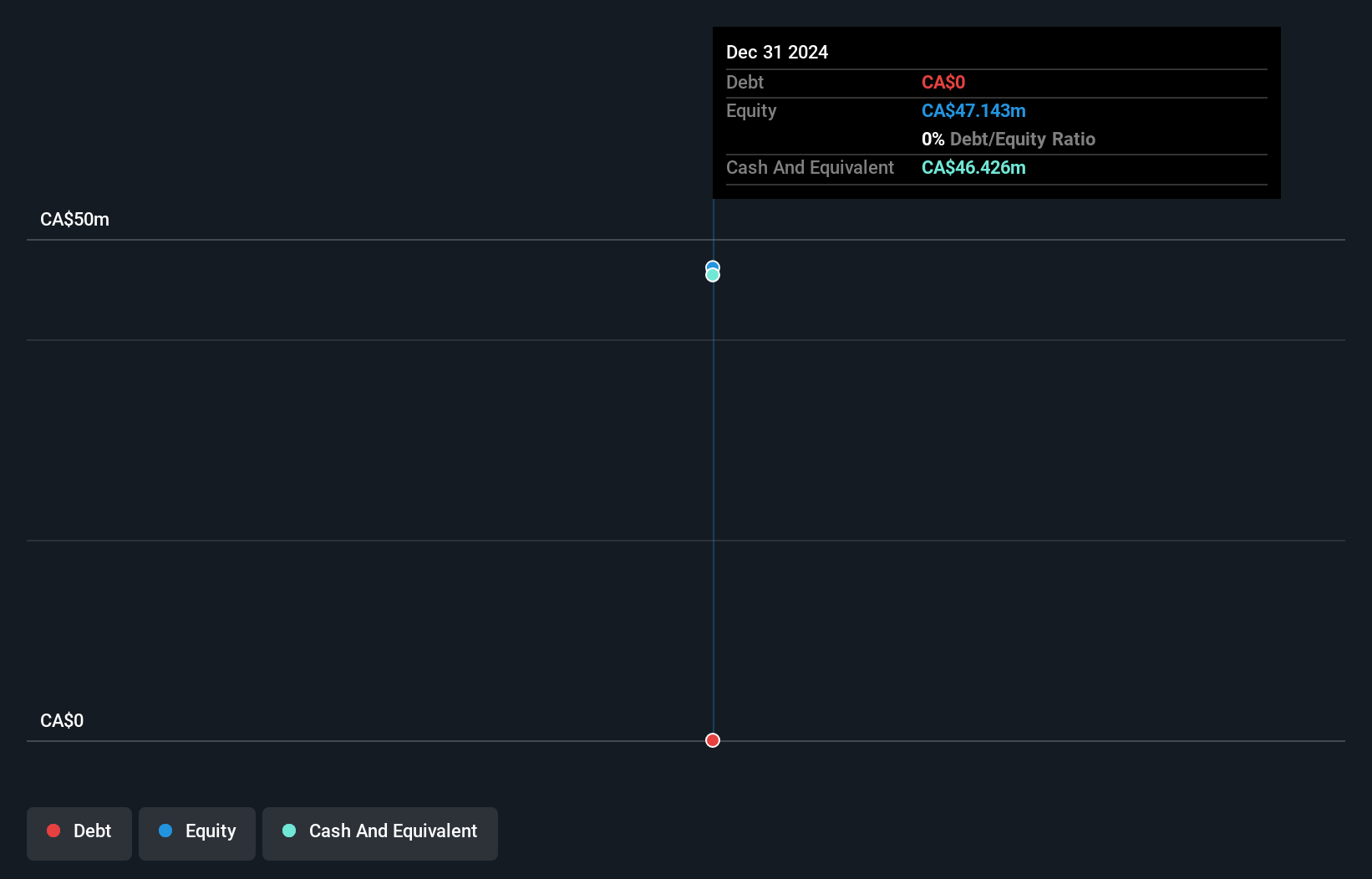
Task: Click the CA$46.426m cash value
Action: (x=973, y=168)
